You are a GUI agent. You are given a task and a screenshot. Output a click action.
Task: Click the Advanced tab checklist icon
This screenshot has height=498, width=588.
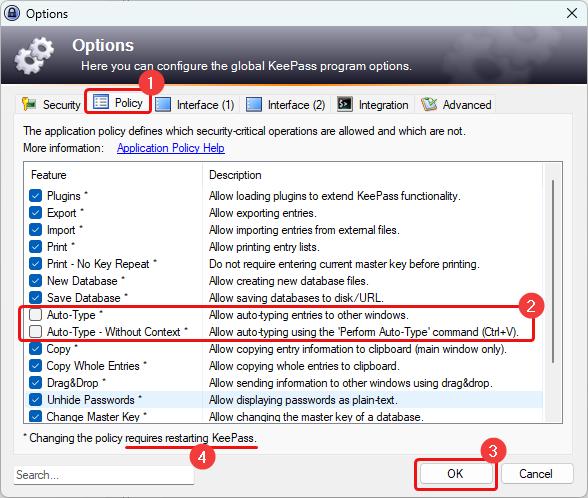click(x=429, y=104)
